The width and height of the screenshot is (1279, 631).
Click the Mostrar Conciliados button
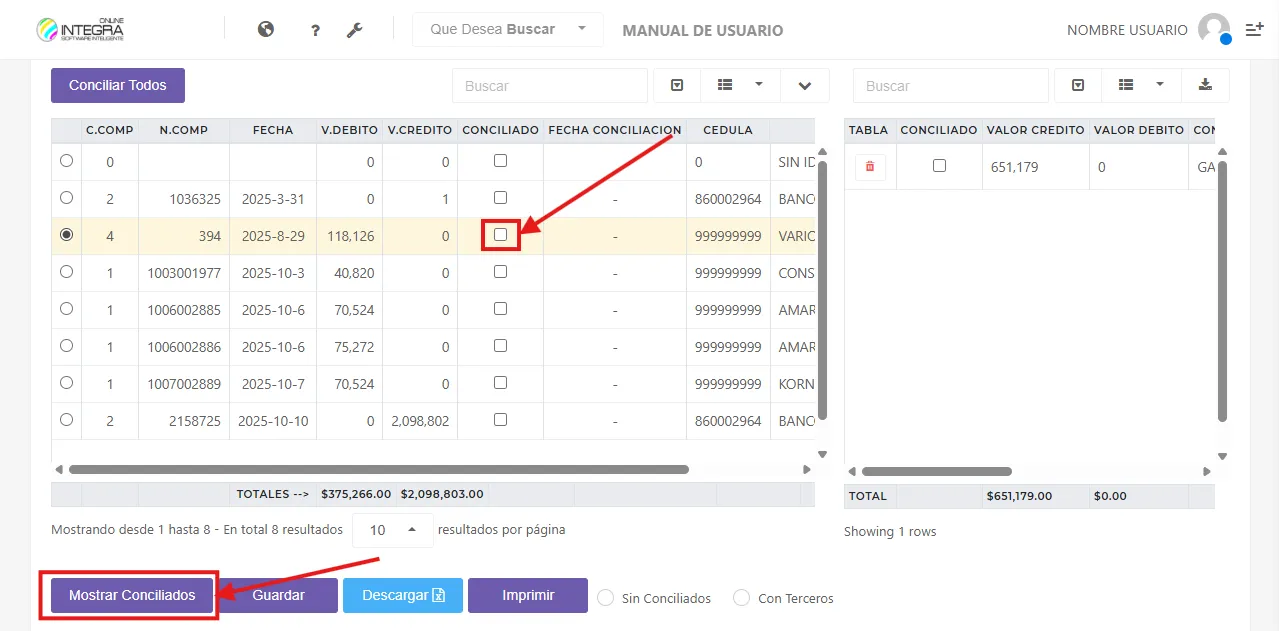(x=132, y=595)
